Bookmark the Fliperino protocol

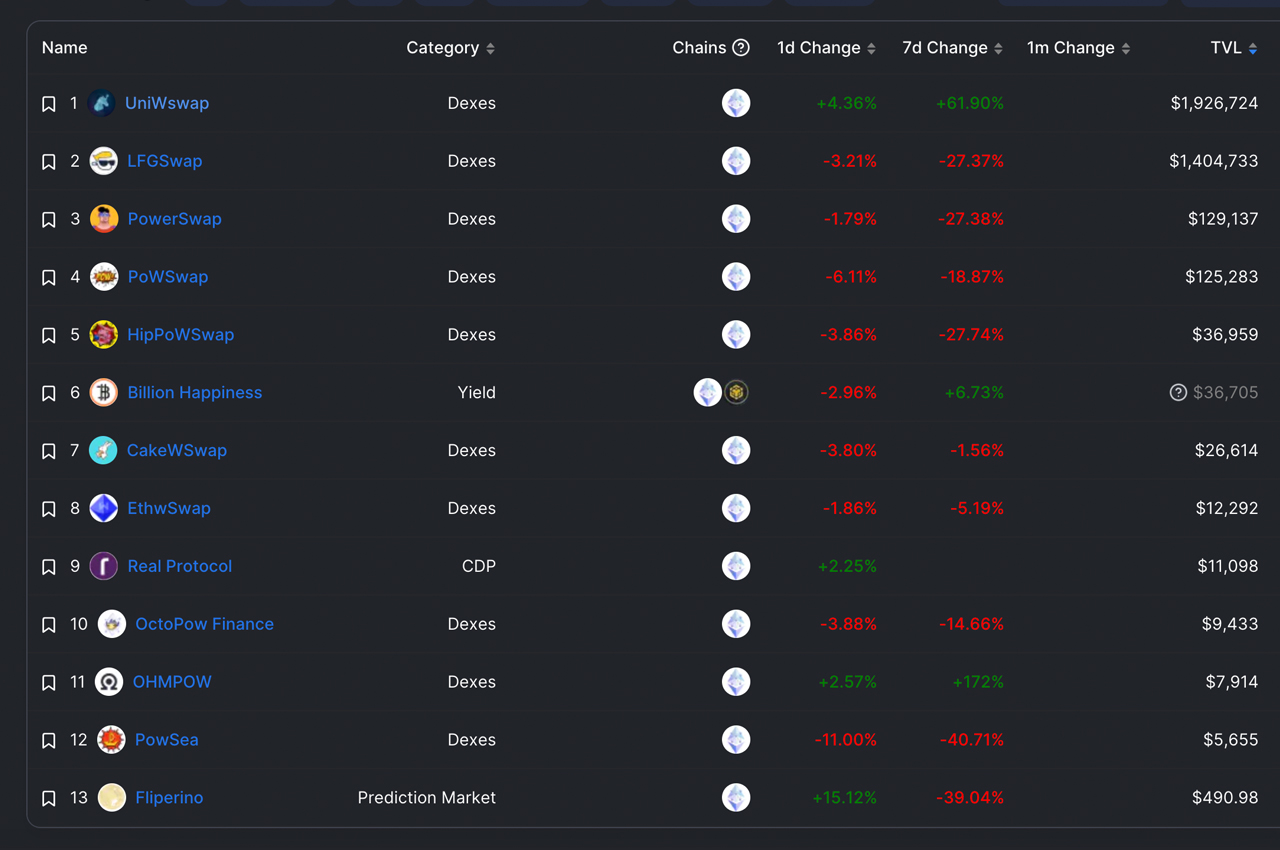(47, 798)
